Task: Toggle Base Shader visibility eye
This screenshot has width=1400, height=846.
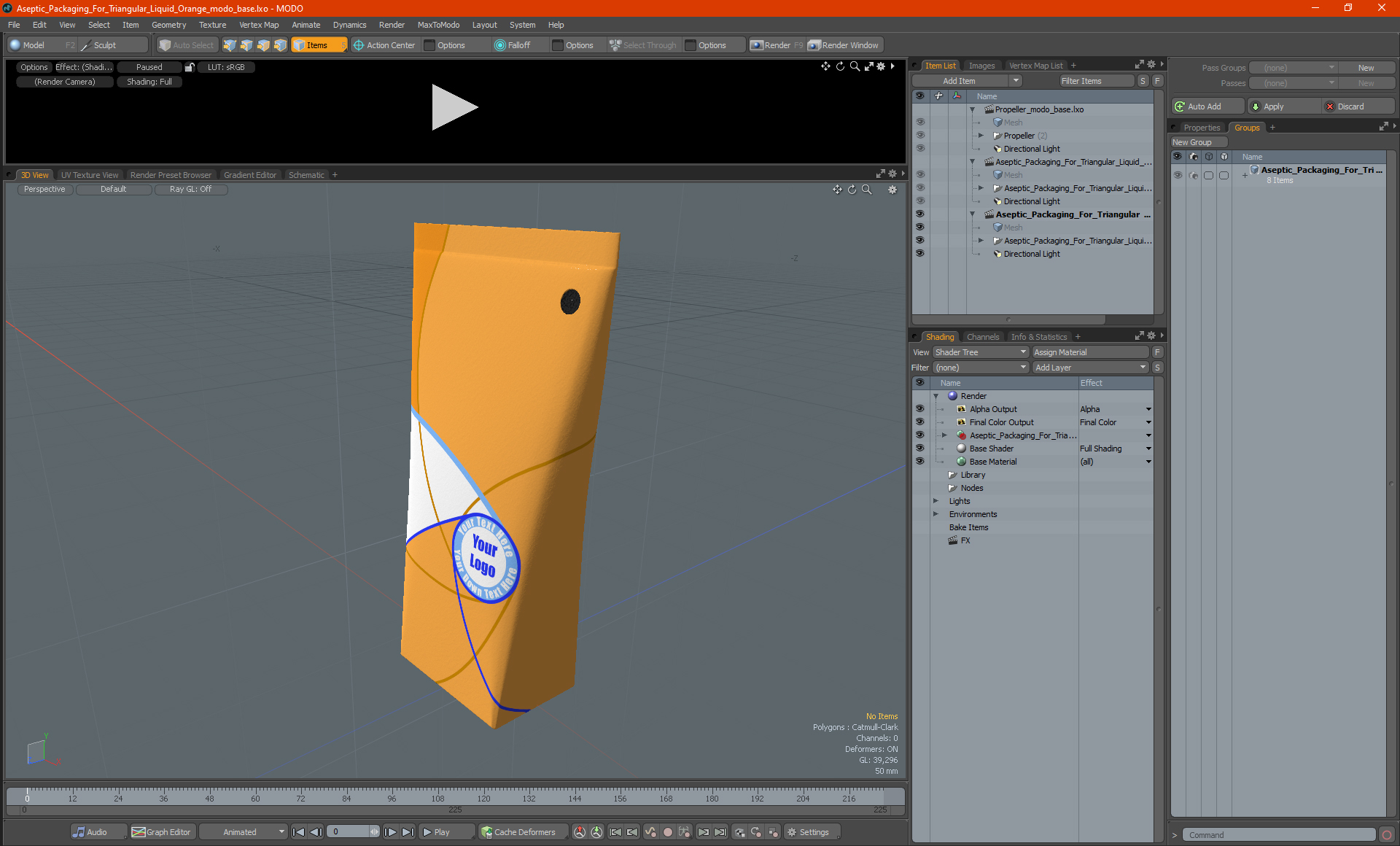Action: coord(920,448)
